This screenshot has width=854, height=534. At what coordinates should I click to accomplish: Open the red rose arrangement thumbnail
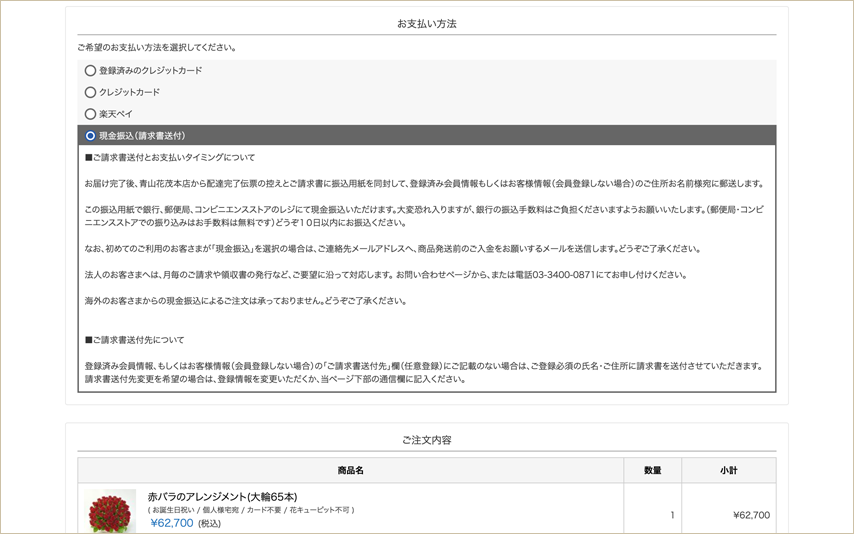click(x=111, y=512)
